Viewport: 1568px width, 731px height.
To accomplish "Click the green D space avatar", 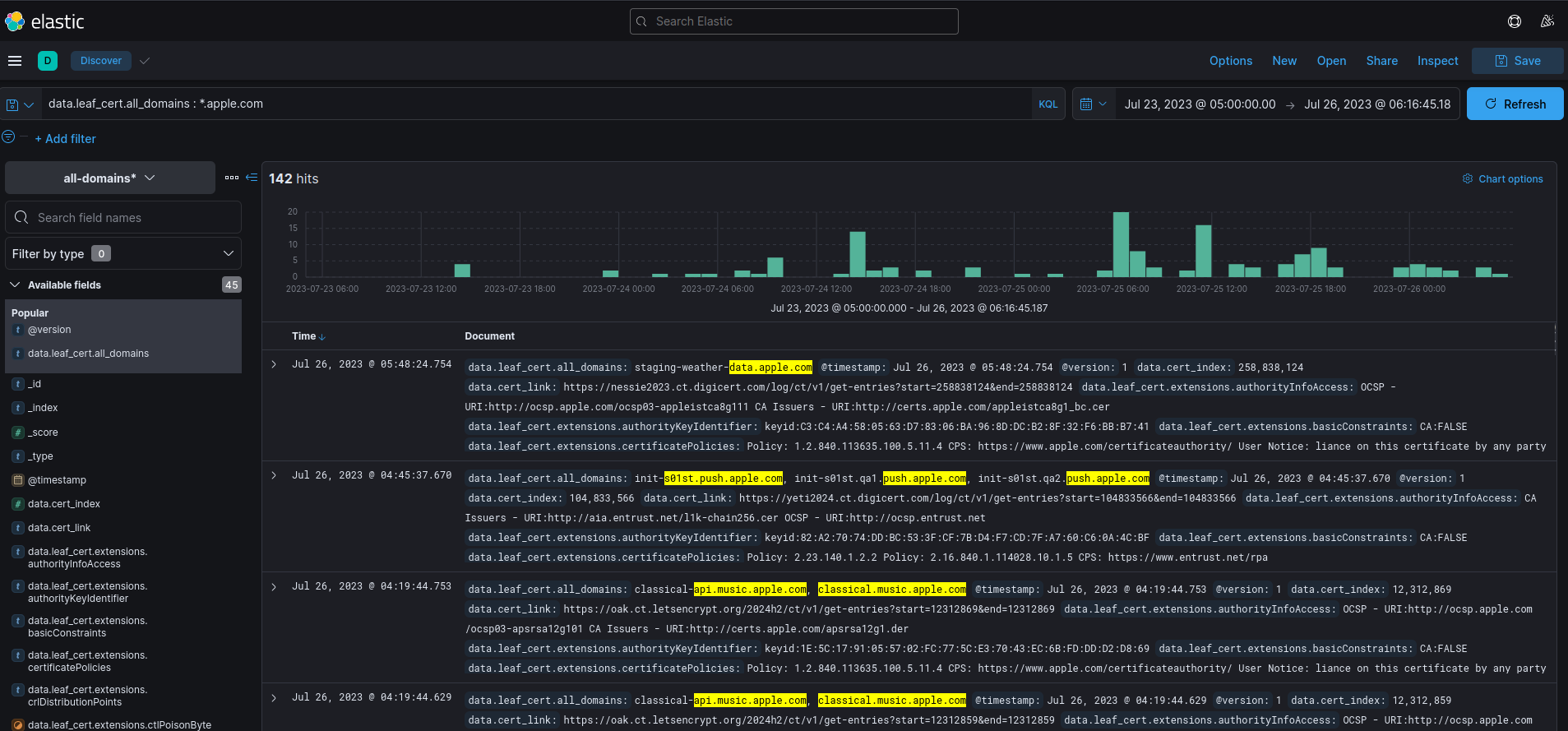I will (48, 61).
